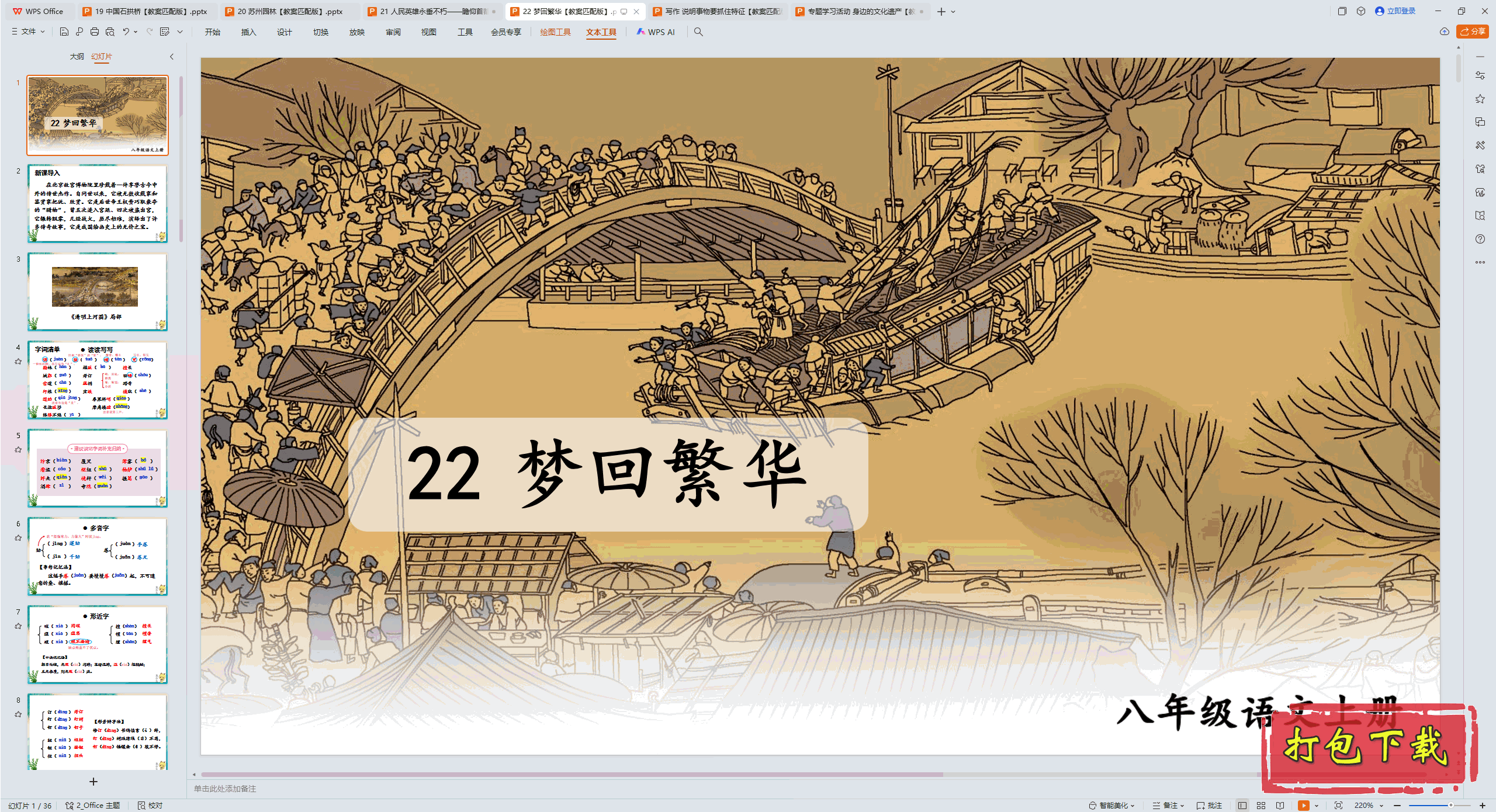Open the settings sliders icon in right sidebar
The image size is (1496, 812).
coord(1480,75)
